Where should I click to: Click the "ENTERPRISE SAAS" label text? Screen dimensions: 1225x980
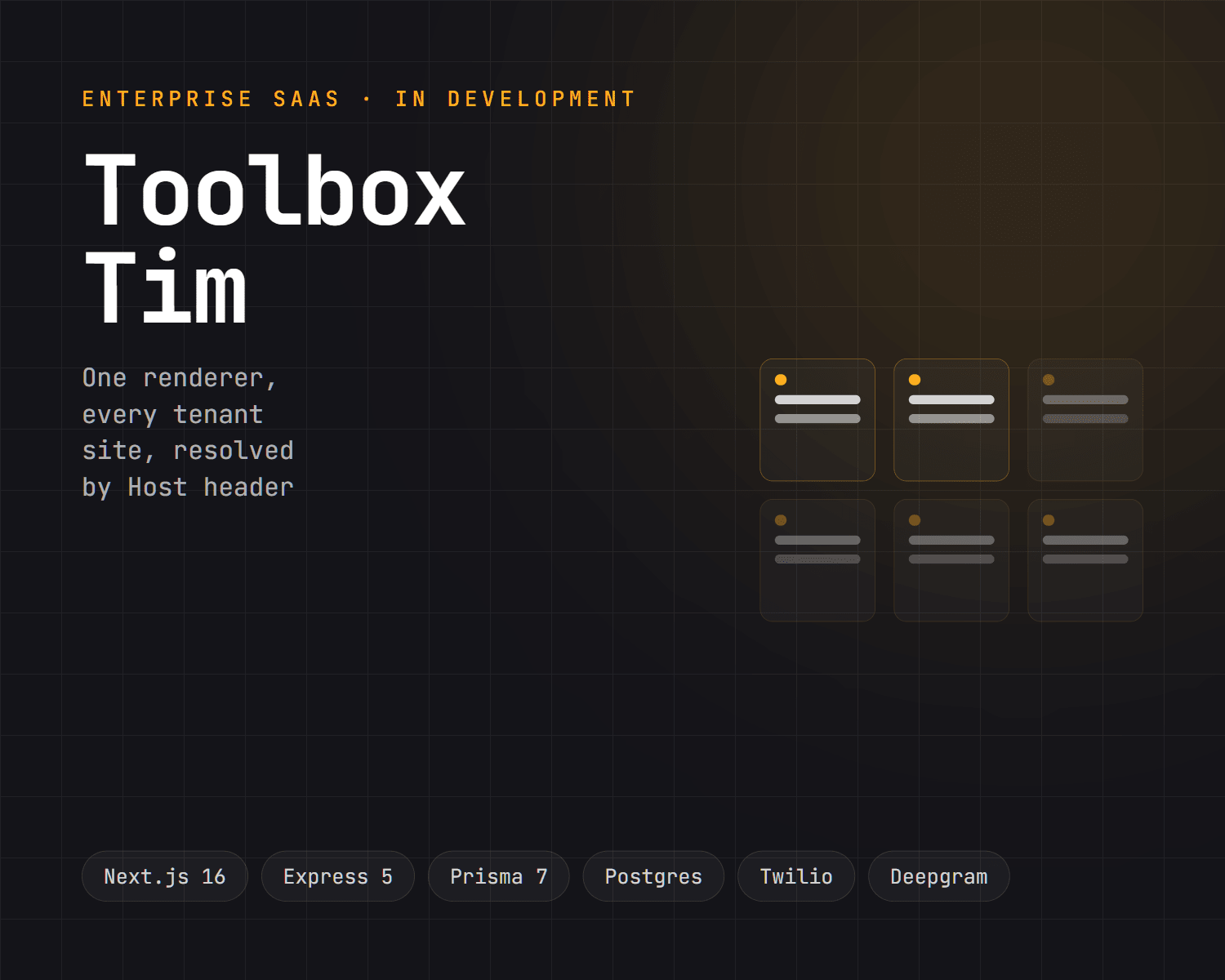[x=211, y=99]
